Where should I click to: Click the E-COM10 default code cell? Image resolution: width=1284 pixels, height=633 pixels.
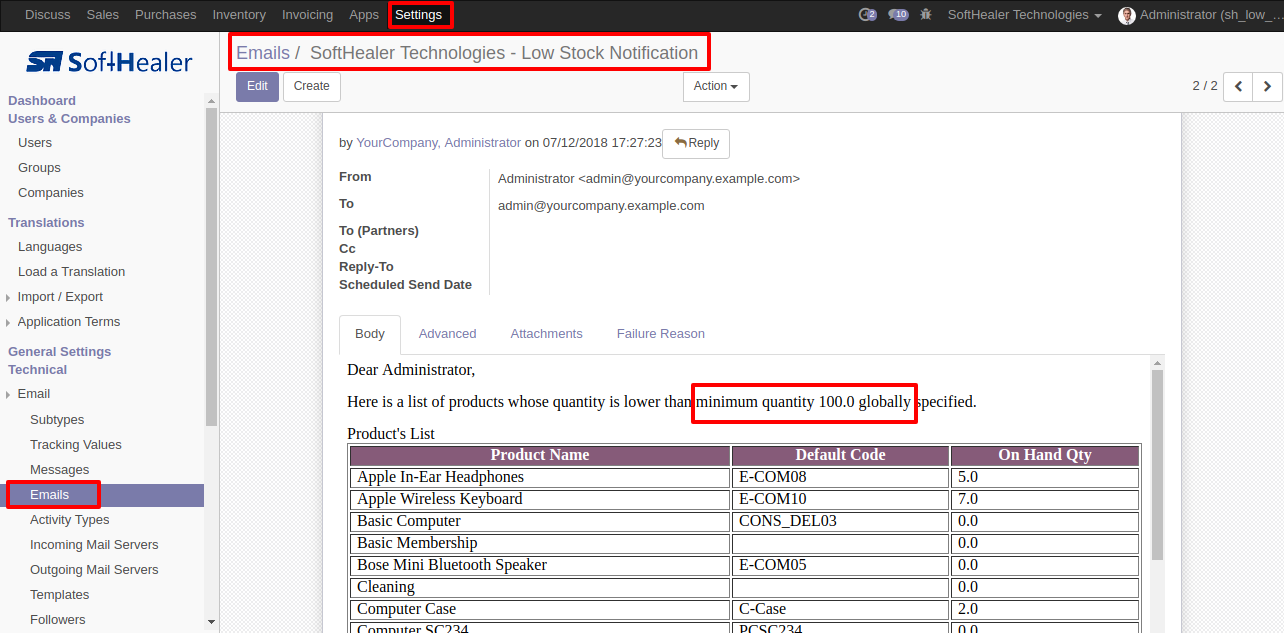840,499
